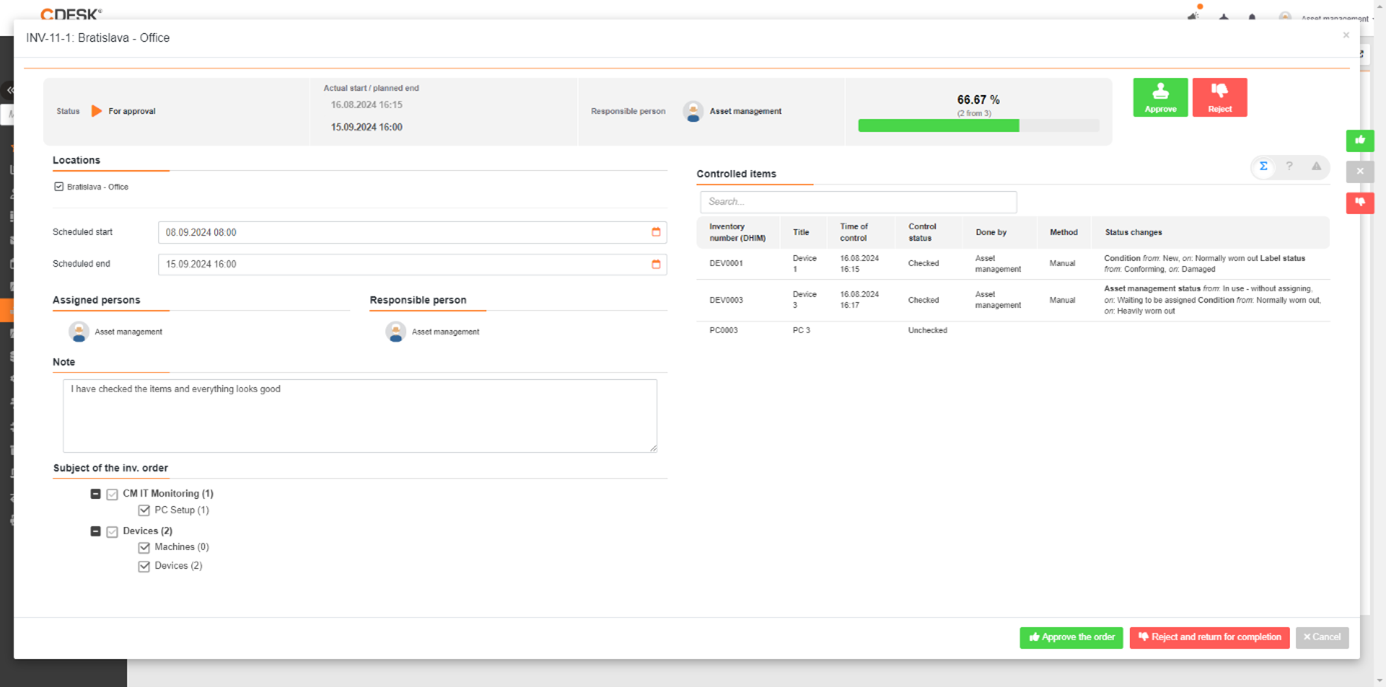Click the 66.67 % percentage text
The height and width of the screenshot is (687, 1386).
(x=978, y=100)
